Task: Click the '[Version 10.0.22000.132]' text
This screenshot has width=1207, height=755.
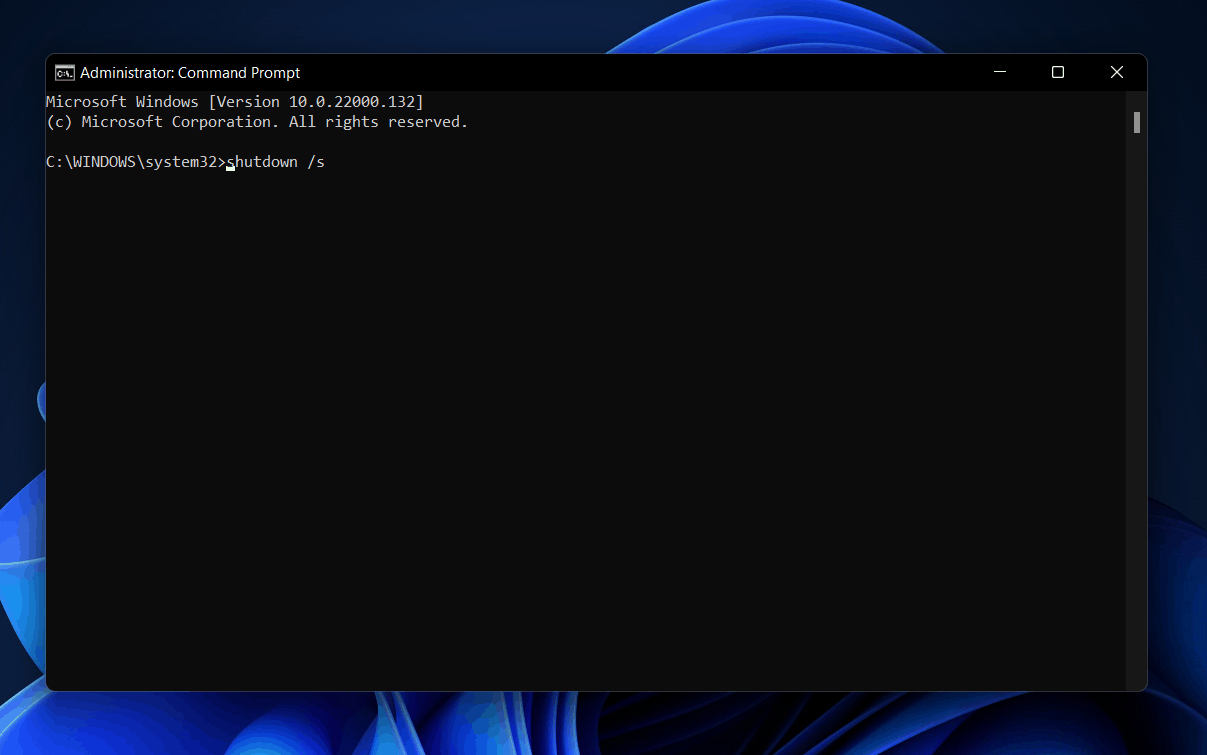Action: [x=316, y=102]
